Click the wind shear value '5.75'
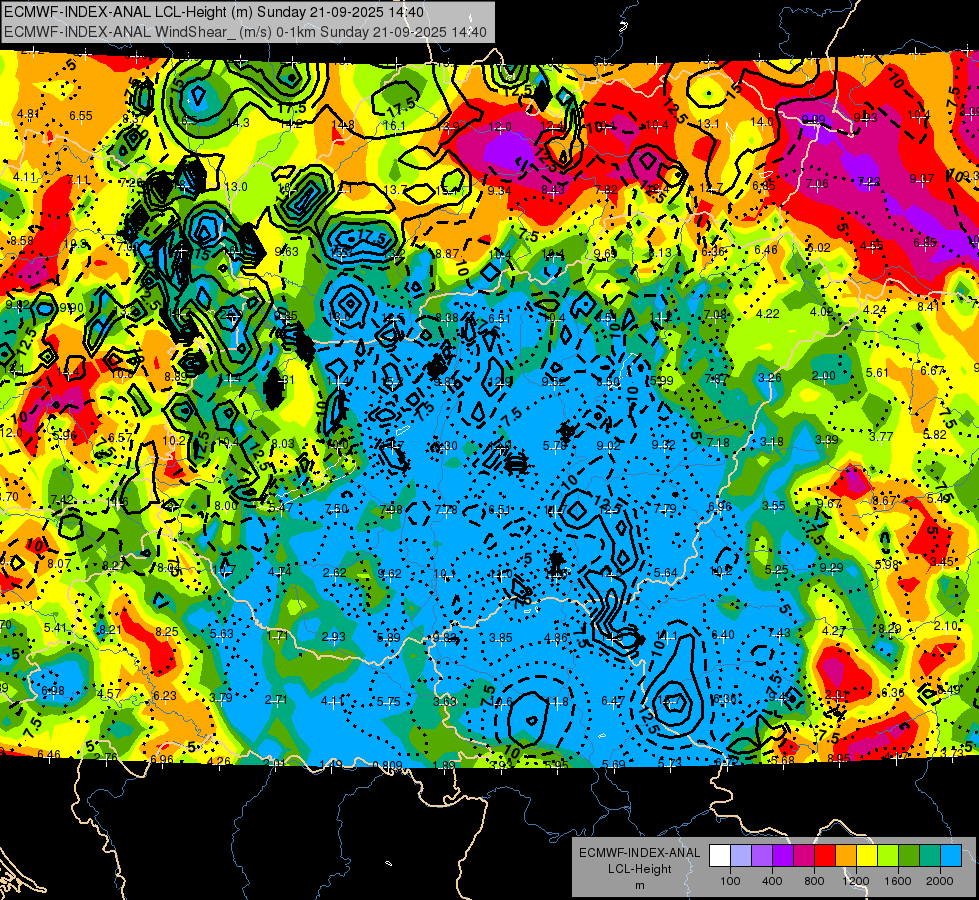The height and width of the screenshot is (900, 979). pyautogui.click(x=388, y=701)
